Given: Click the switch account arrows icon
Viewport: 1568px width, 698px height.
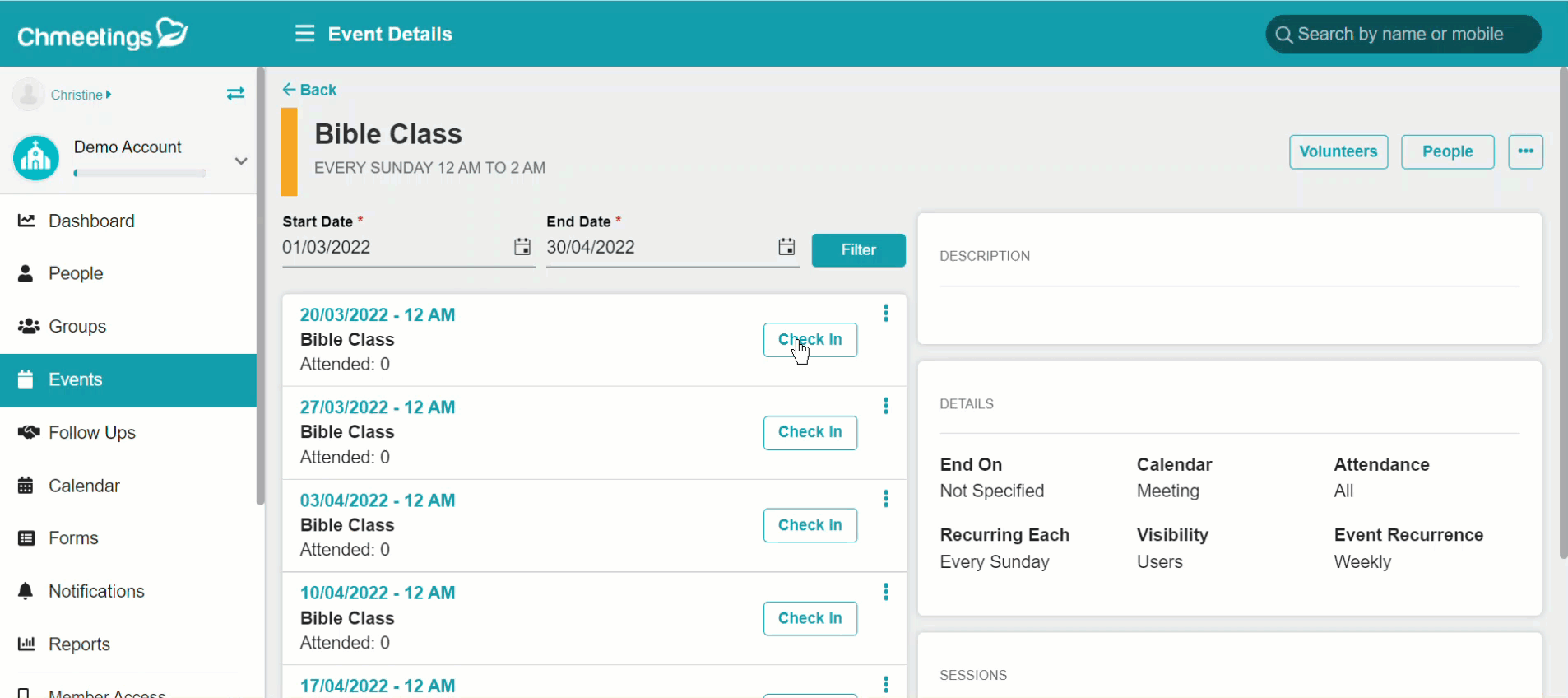Looking at the screenshot, I should click(x=235, y=94).
